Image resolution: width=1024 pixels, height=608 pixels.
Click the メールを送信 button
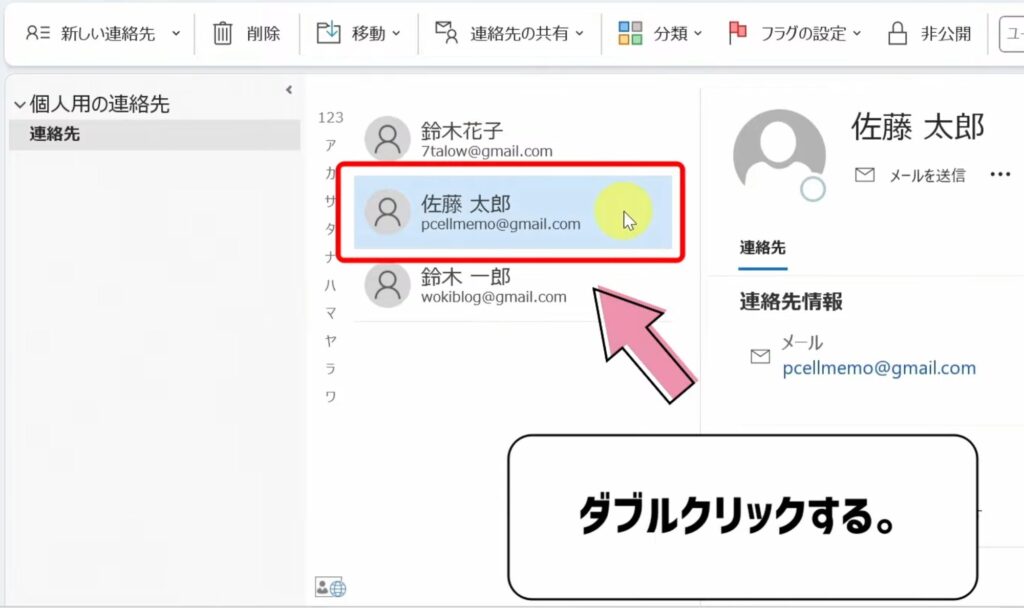910,174
